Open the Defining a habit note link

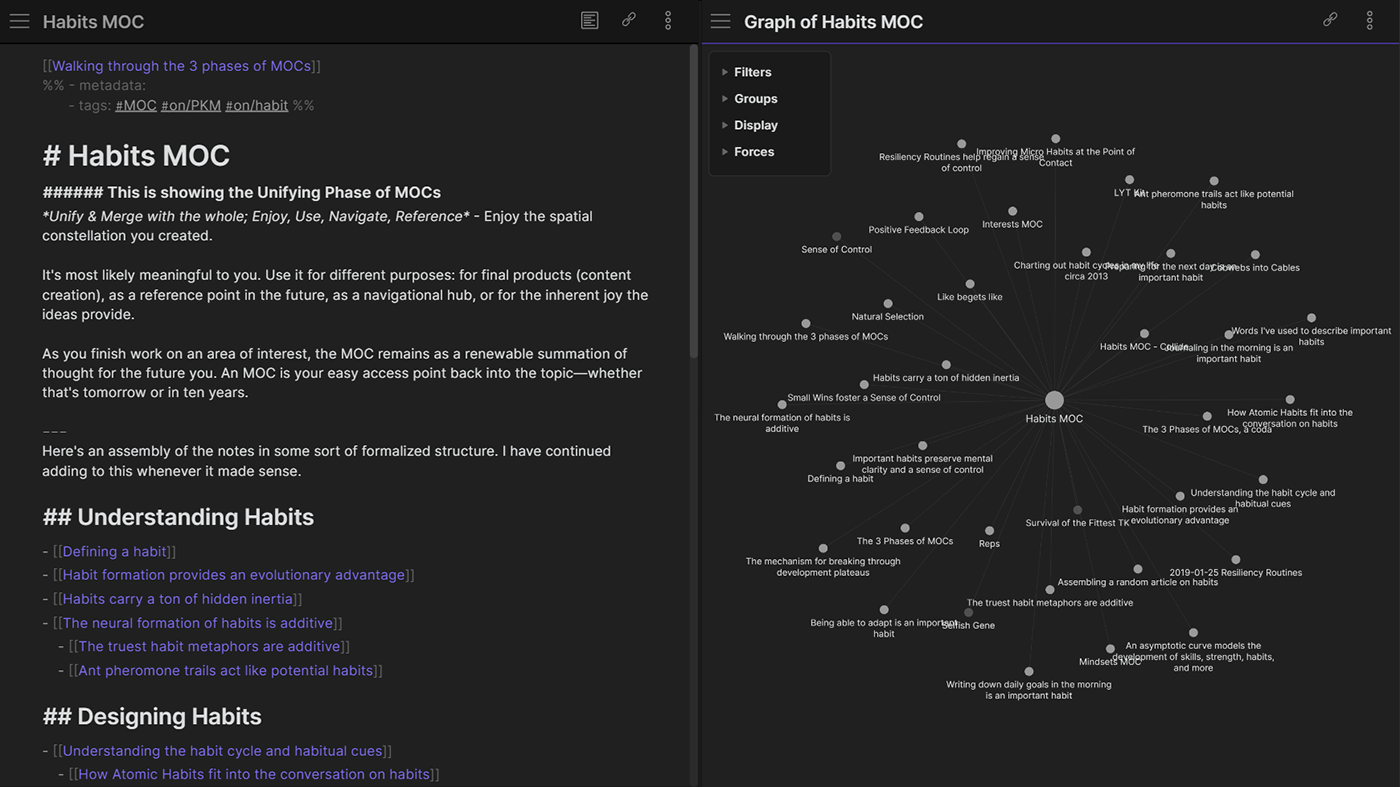coord(113,551)
